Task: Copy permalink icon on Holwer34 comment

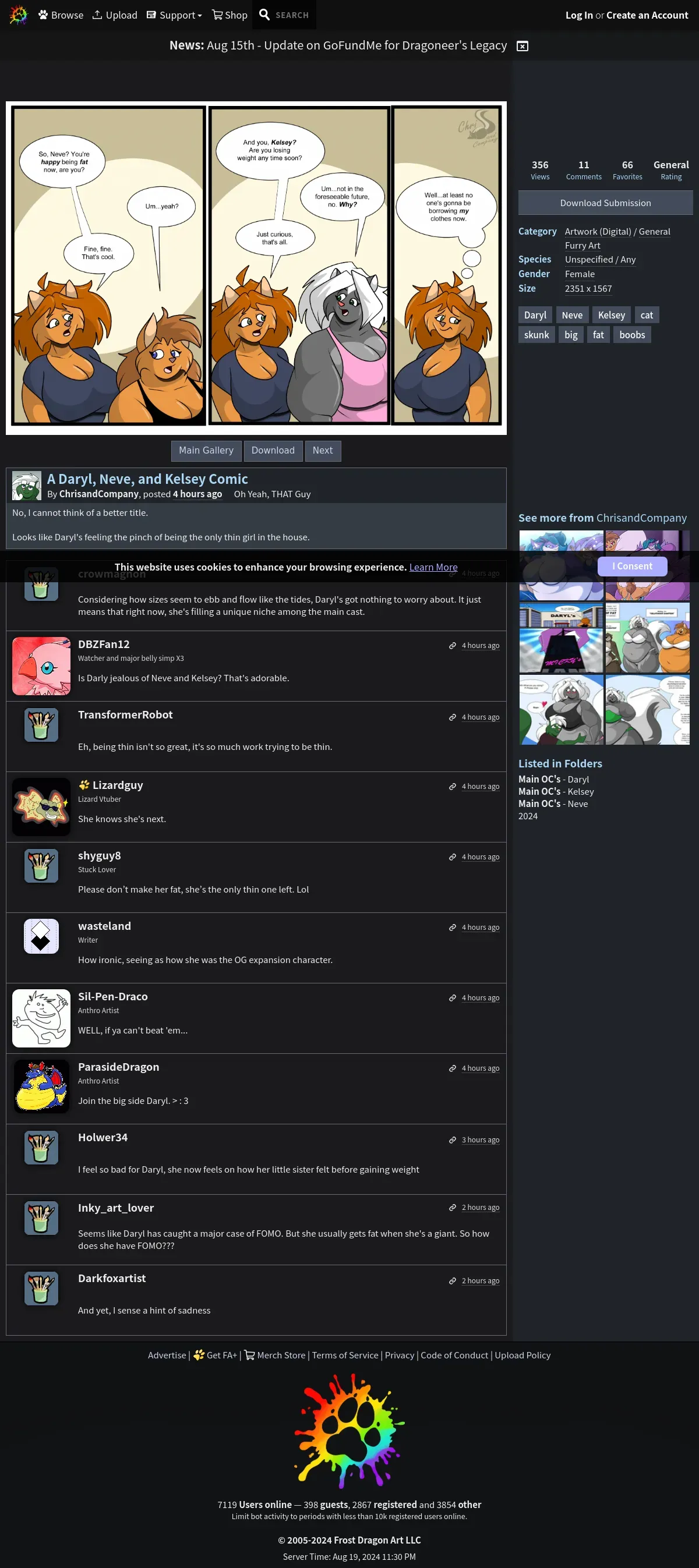Action: point(452,1140)
